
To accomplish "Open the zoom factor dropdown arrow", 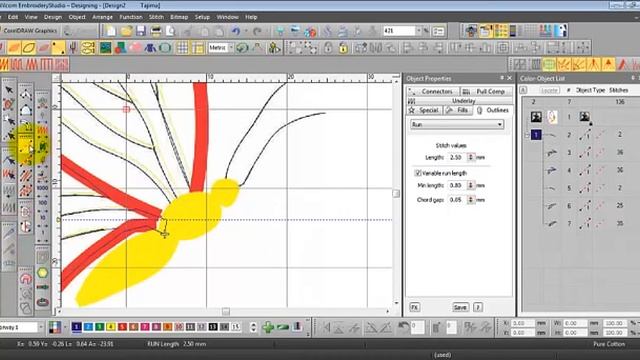I will click(418, 31).
